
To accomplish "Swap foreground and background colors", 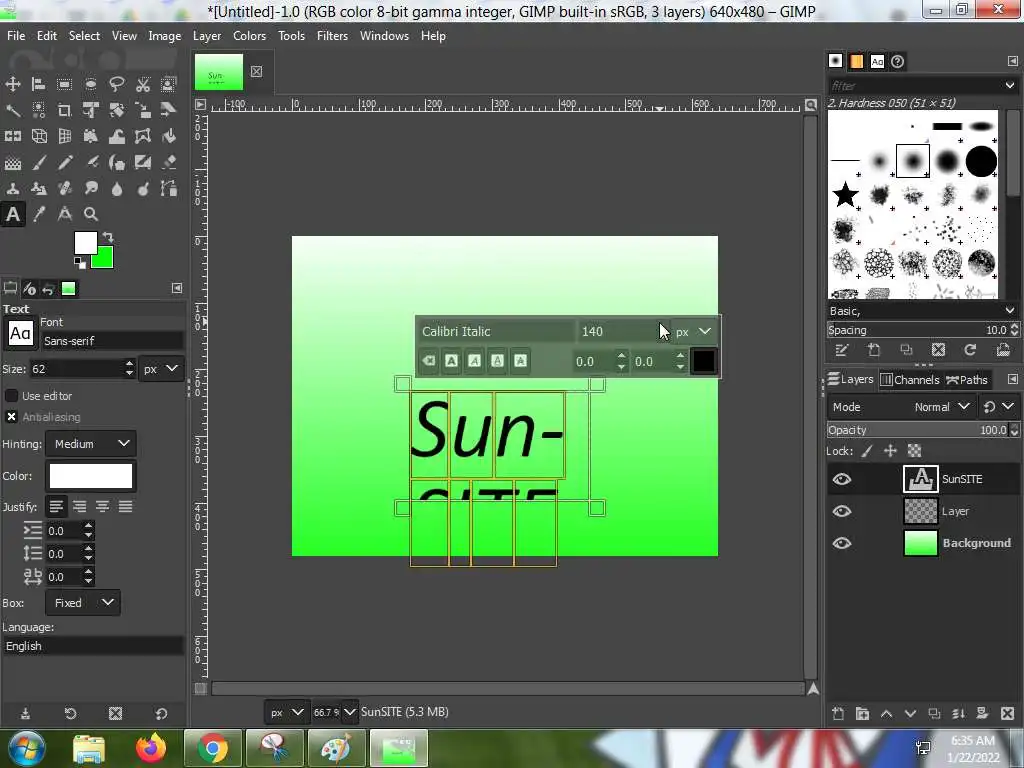I will tap(108, 237).
